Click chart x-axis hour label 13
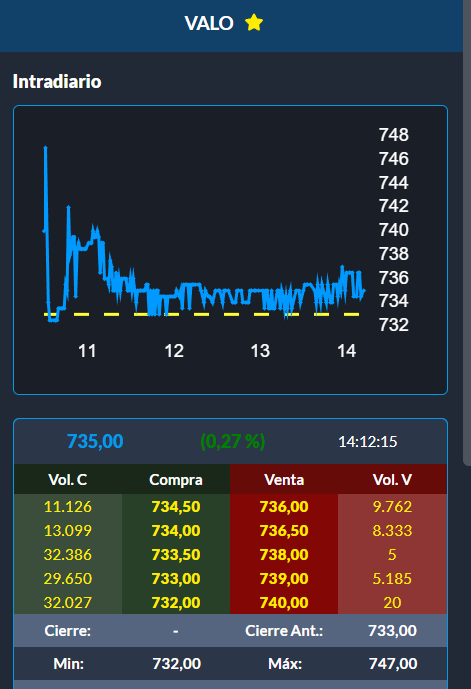 click(260, 351)
